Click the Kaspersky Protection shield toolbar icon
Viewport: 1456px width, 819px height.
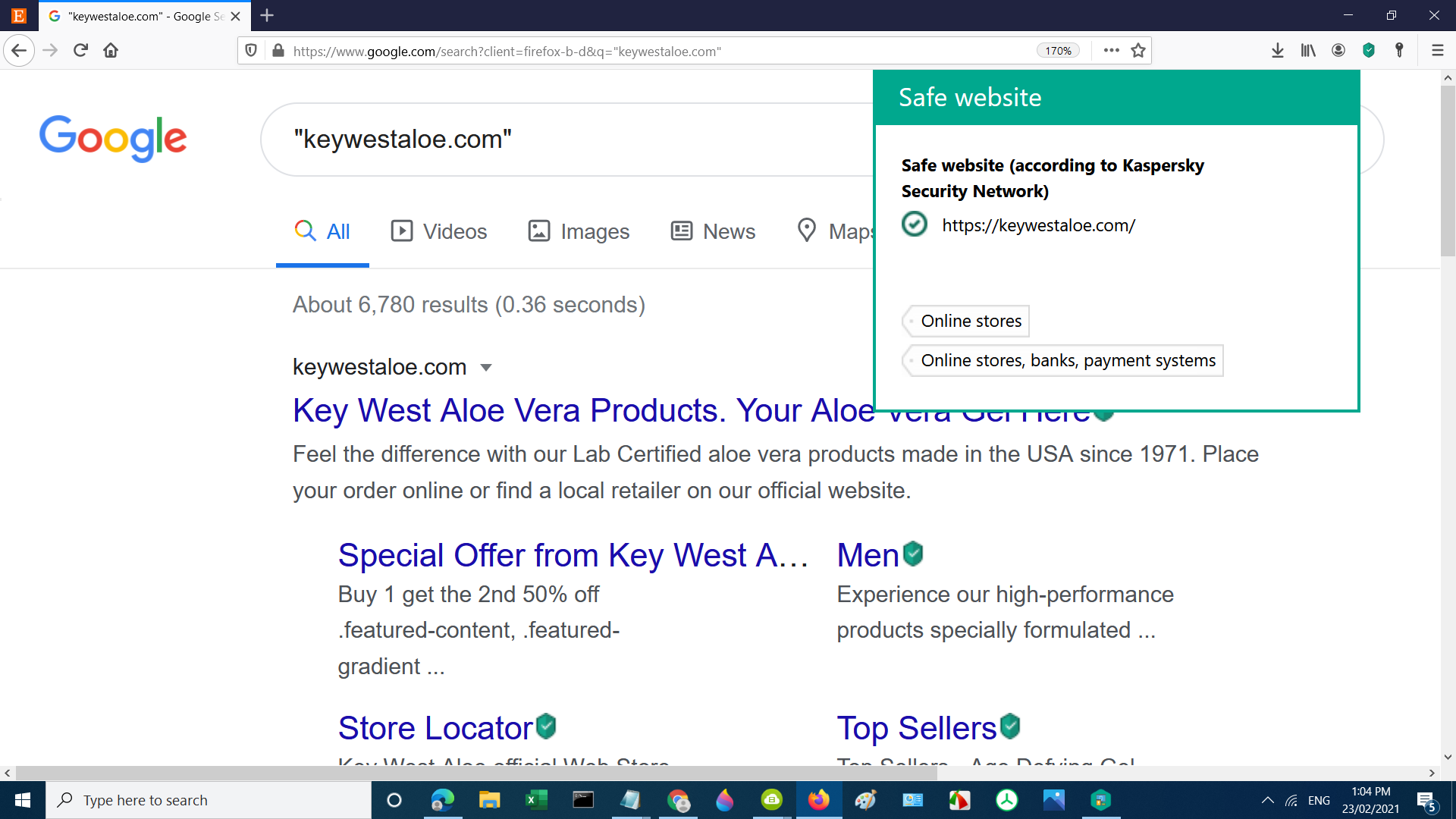1369,50
